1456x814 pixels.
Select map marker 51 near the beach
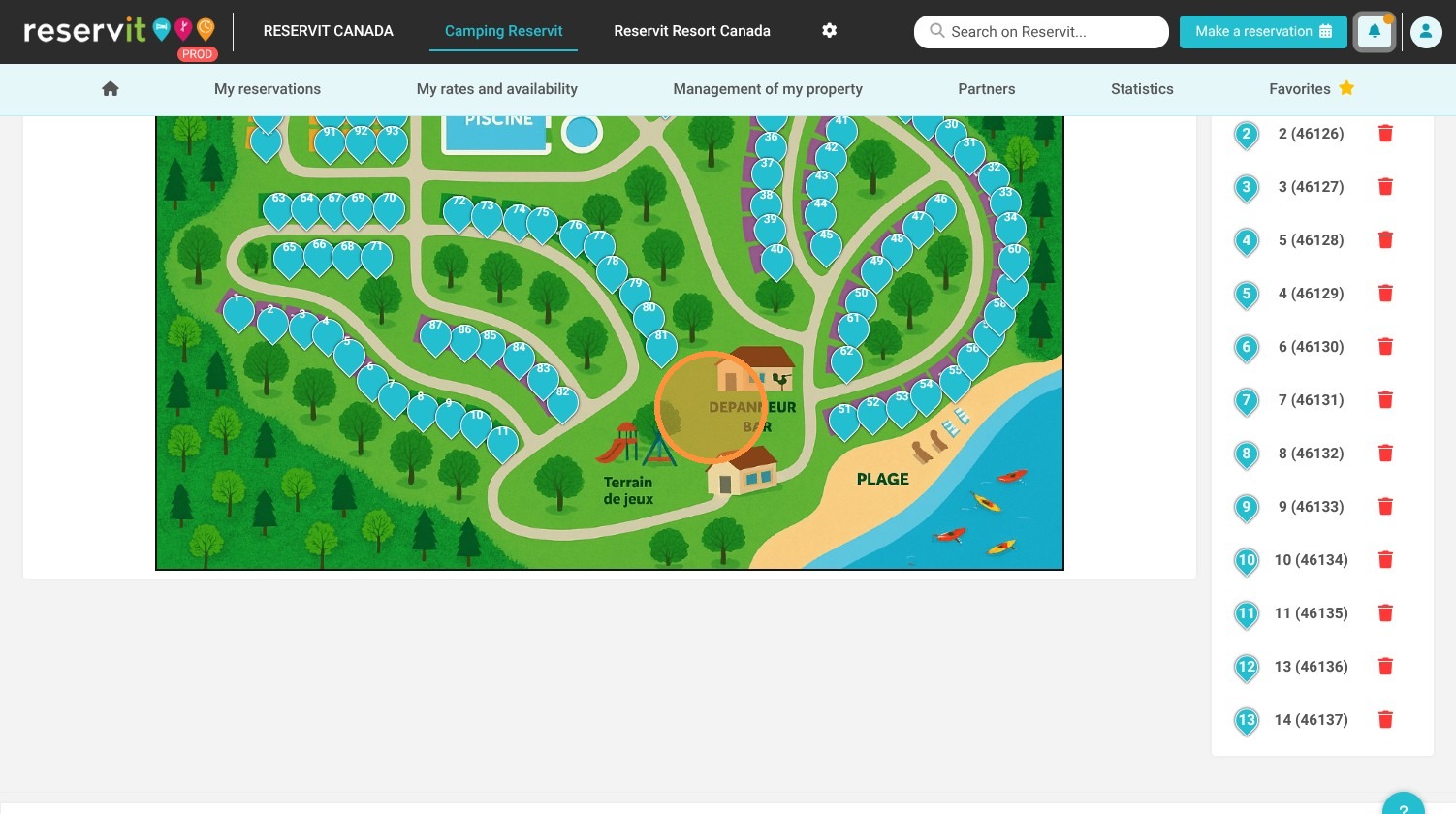point(844,421)
